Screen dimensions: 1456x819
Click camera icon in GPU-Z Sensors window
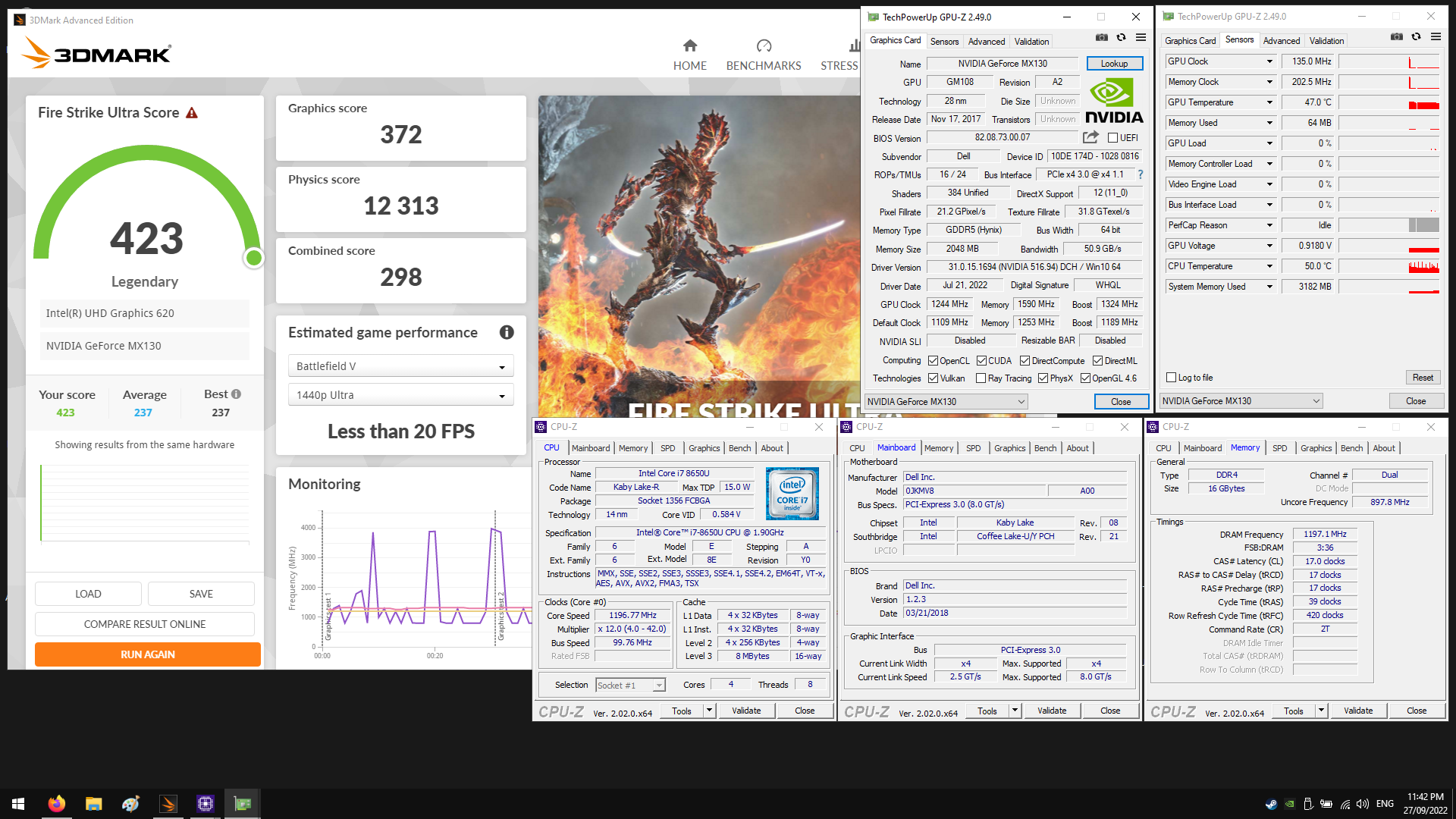[1396, 36]
